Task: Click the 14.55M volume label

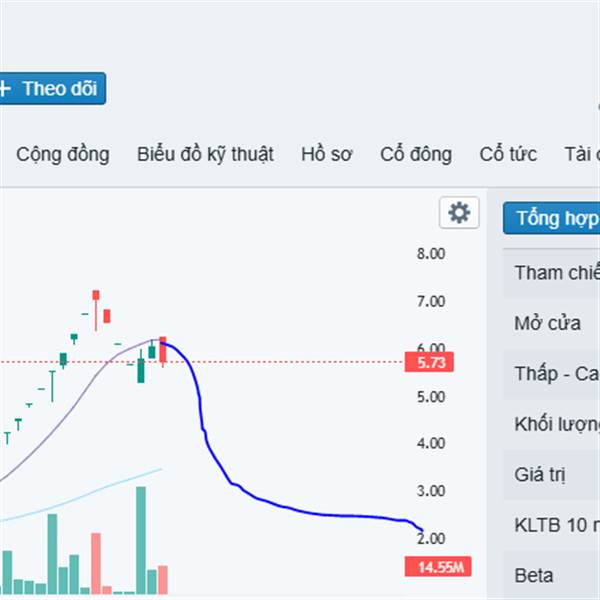Action: click(x=438, y=567)
